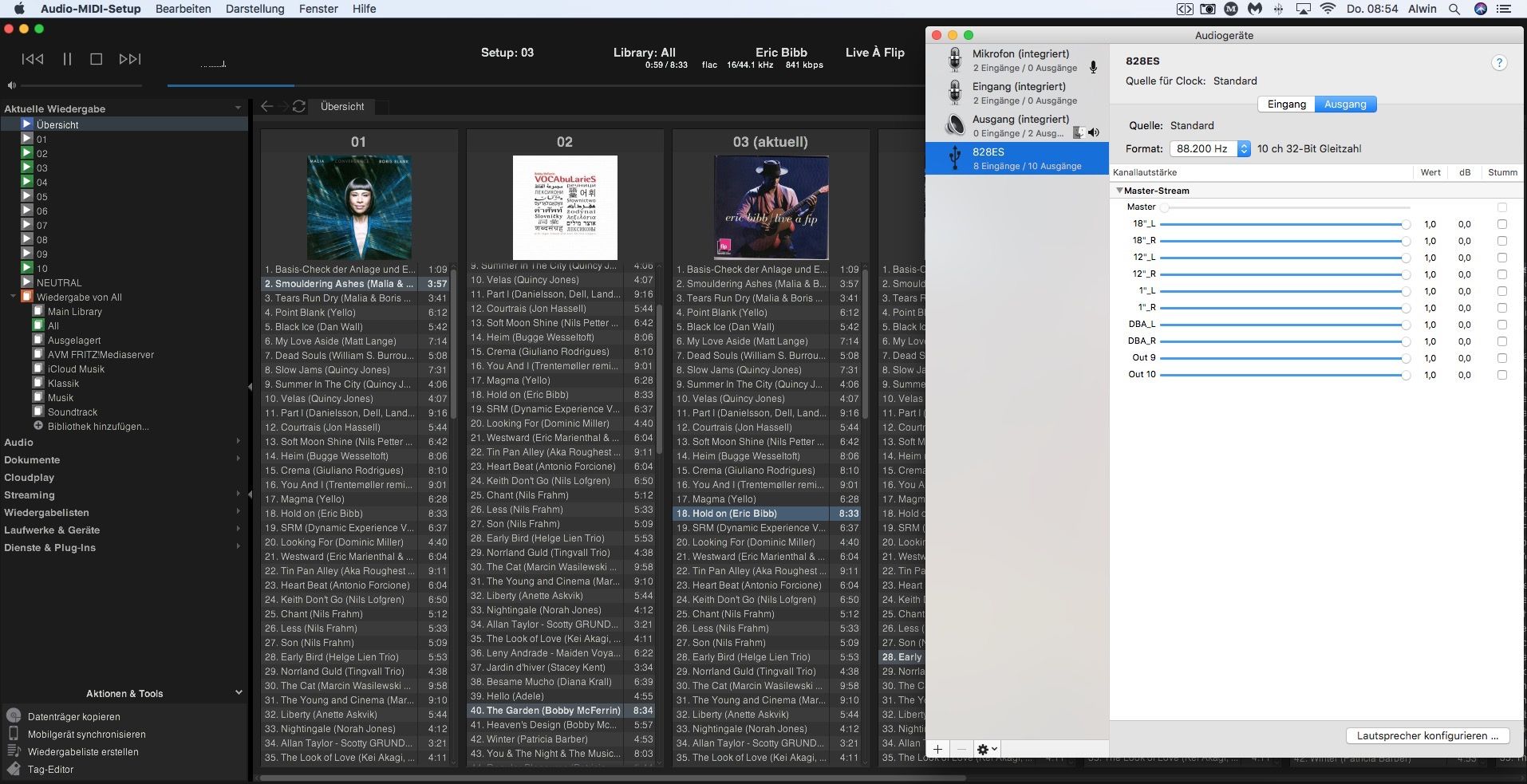
Task: Click Lautsprecher konfigurieren button
Action: (x=1427, y=735)
